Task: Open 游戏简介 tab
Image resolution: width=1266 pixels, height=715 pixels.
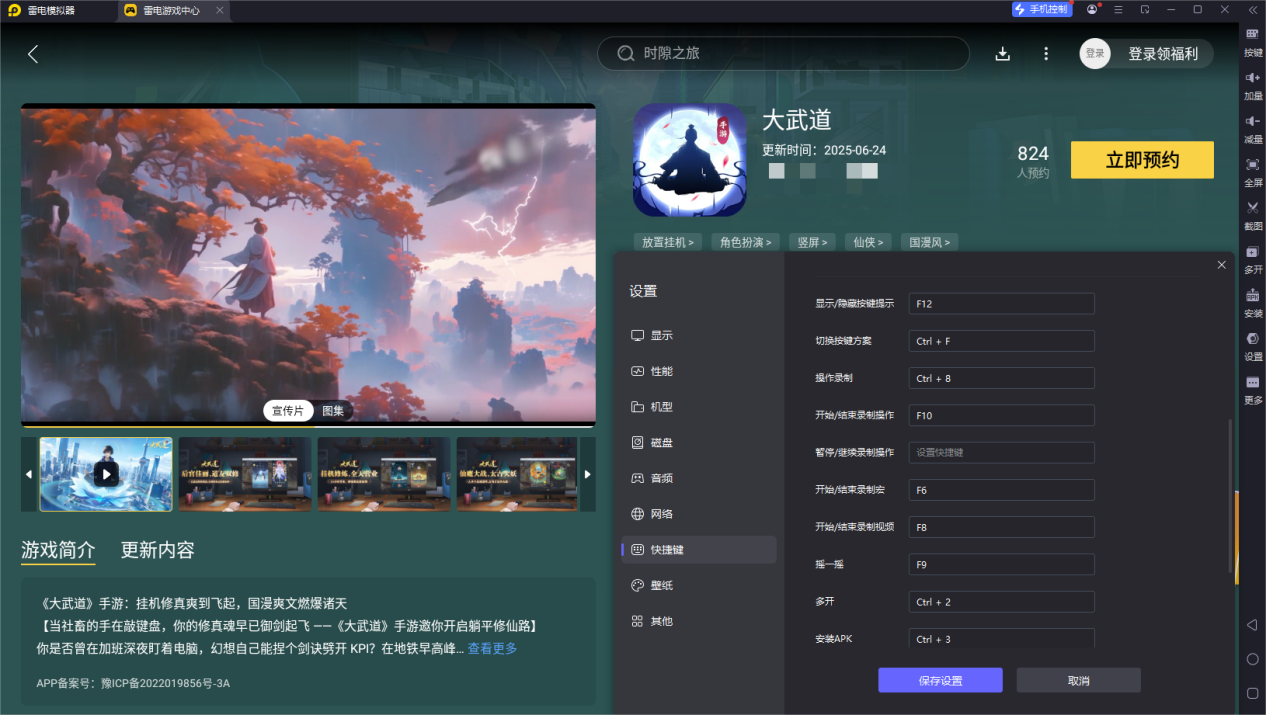Action: click(x=59, y=550)
